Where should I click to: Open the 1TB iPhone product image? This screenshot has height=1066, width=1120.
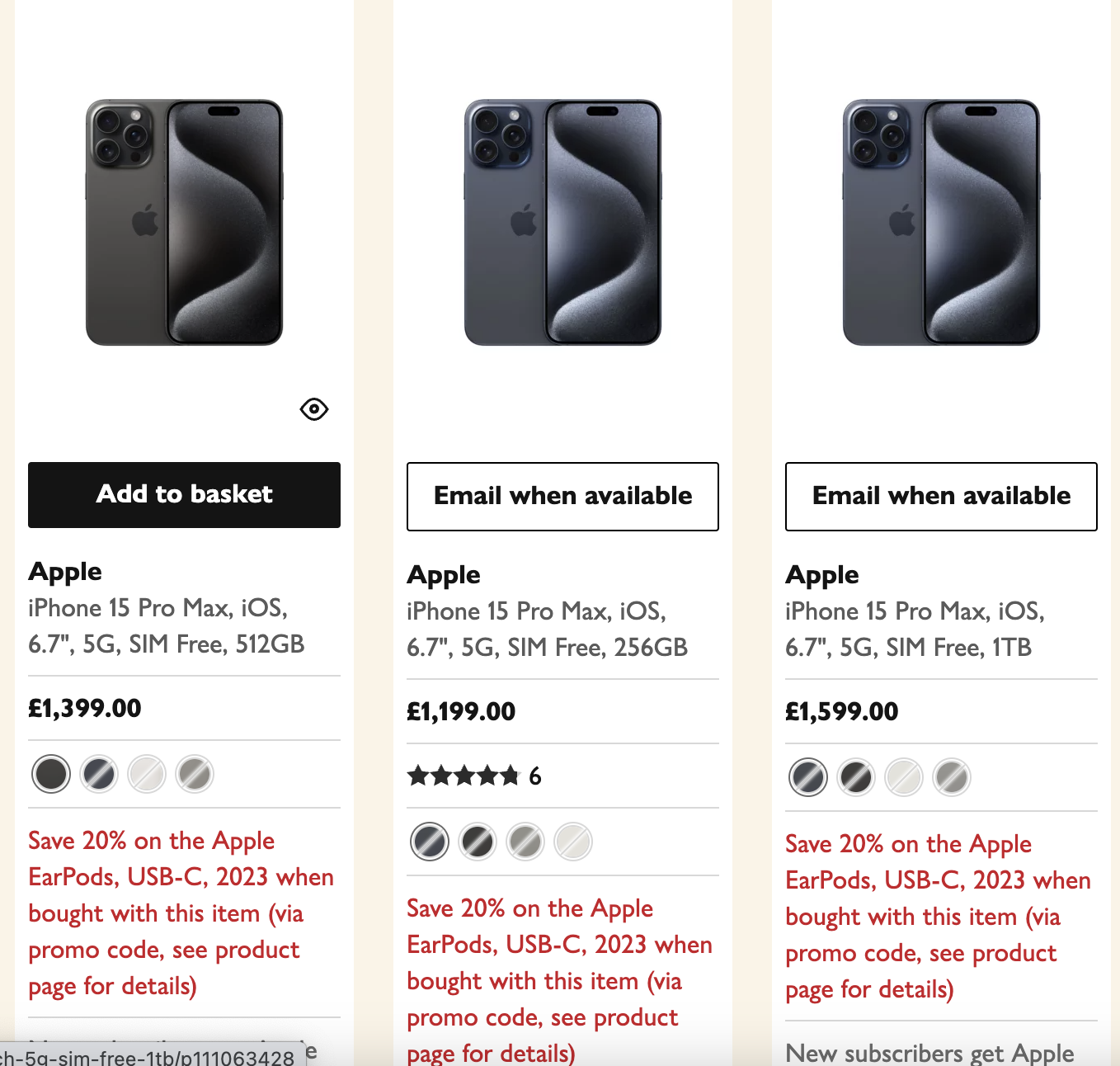click(941, 223)
